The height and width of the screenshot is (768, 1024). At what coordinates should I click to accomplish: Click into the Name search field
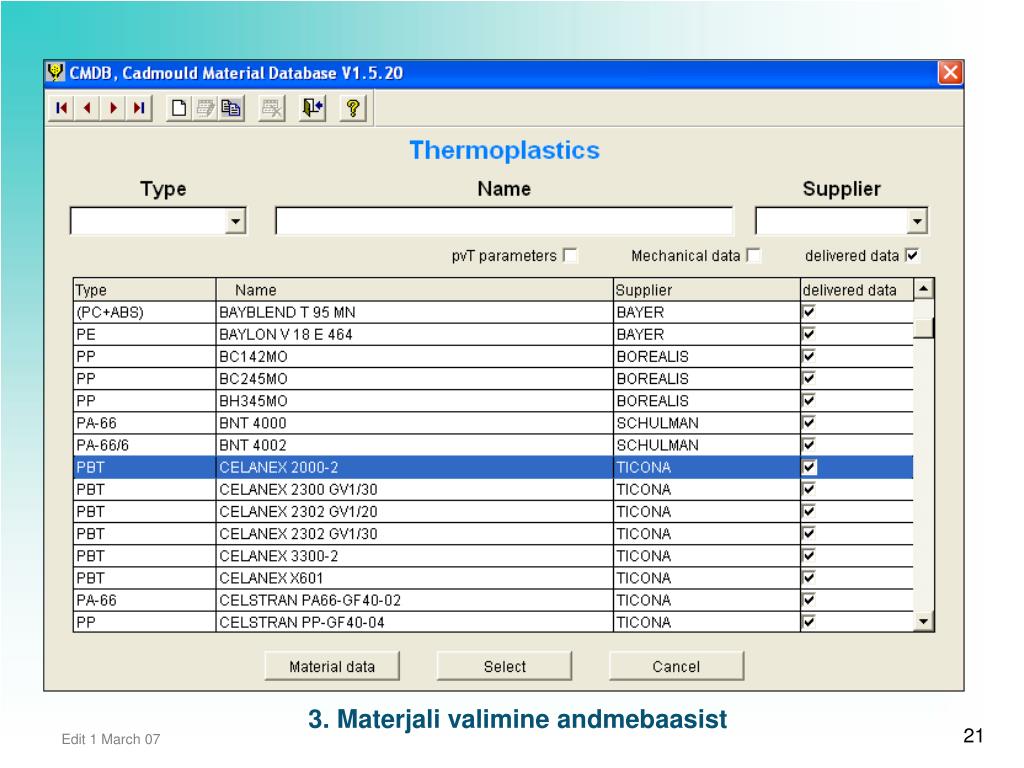click(504, 221)
